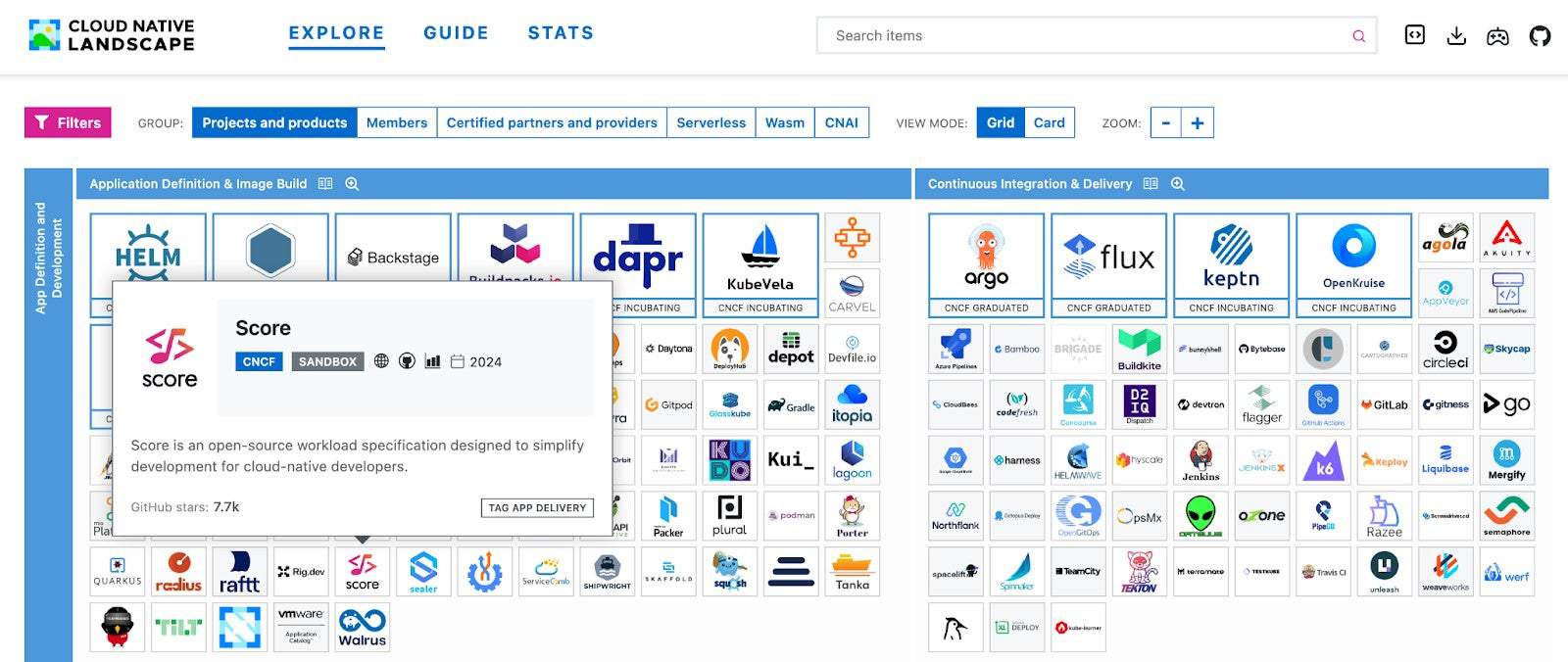Open the Walrus tile
Viewport: 1568px width, 662px height.
363,628
